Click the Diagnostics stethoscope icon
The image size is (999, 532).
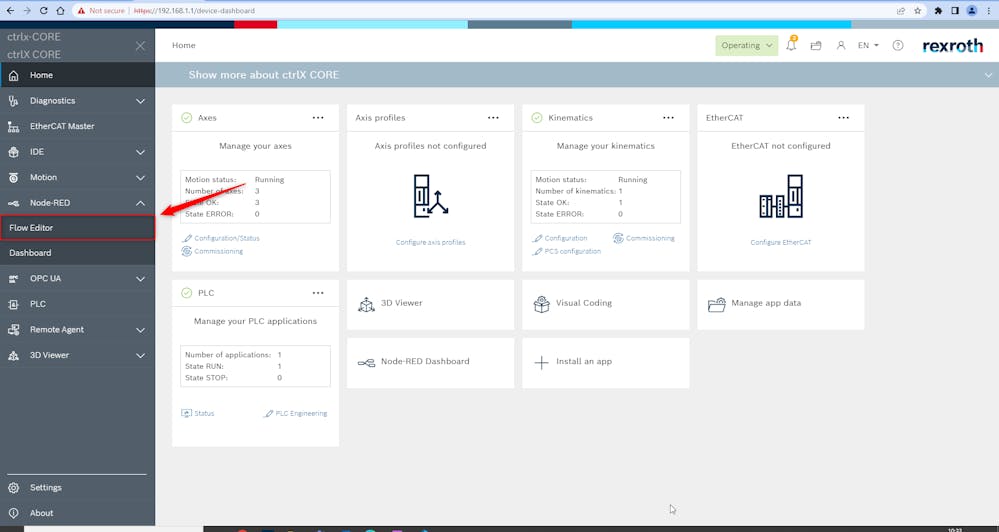(13, 101)
